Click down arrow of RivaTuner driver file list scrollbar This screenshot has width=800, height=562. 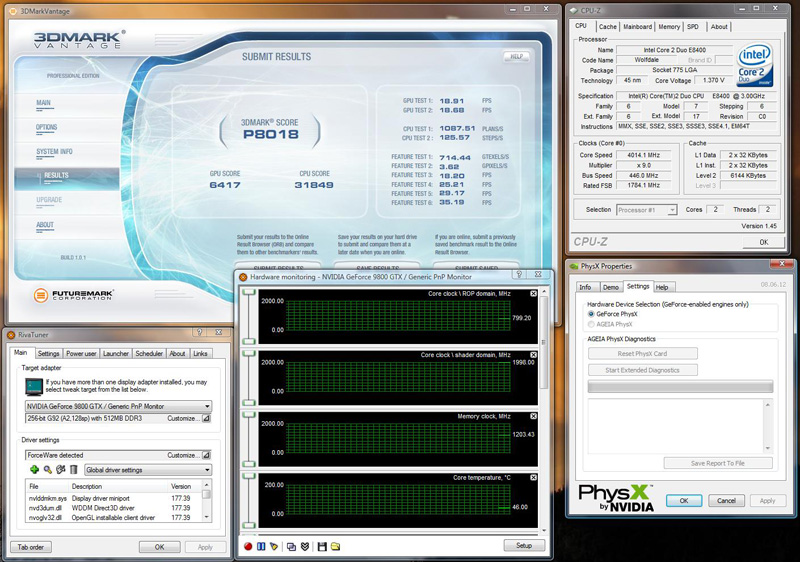tap(207, 517)
